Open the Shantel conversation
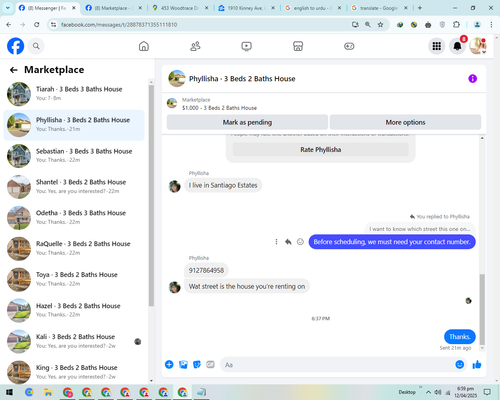 click(x=74, y=187)
